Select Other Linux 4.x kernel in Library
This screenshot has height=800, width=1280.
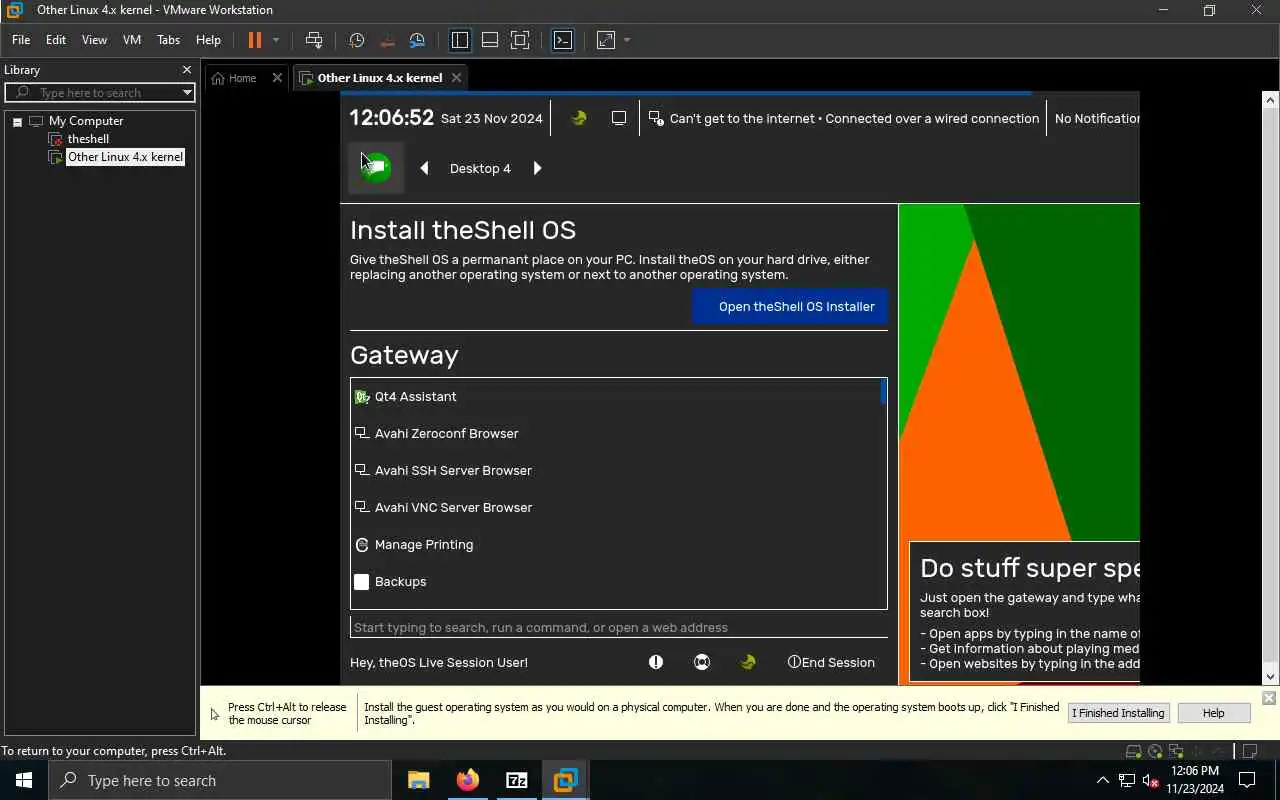(x=125, y=157)
